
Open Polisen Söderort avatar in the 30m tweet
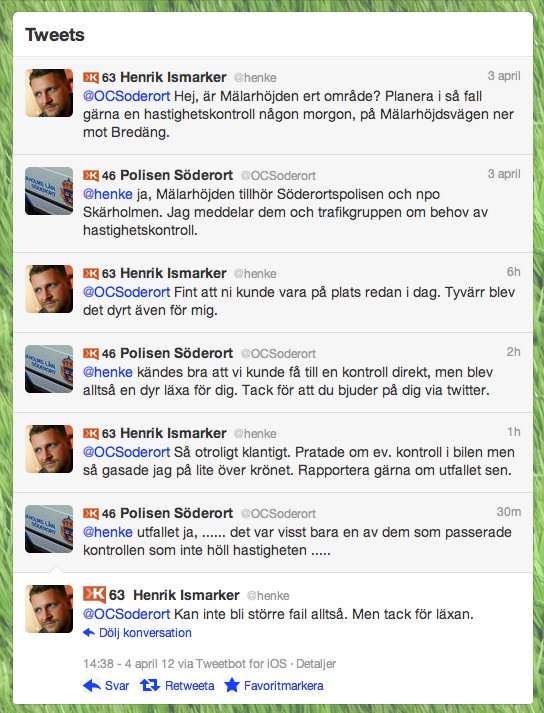pos(49,529)
